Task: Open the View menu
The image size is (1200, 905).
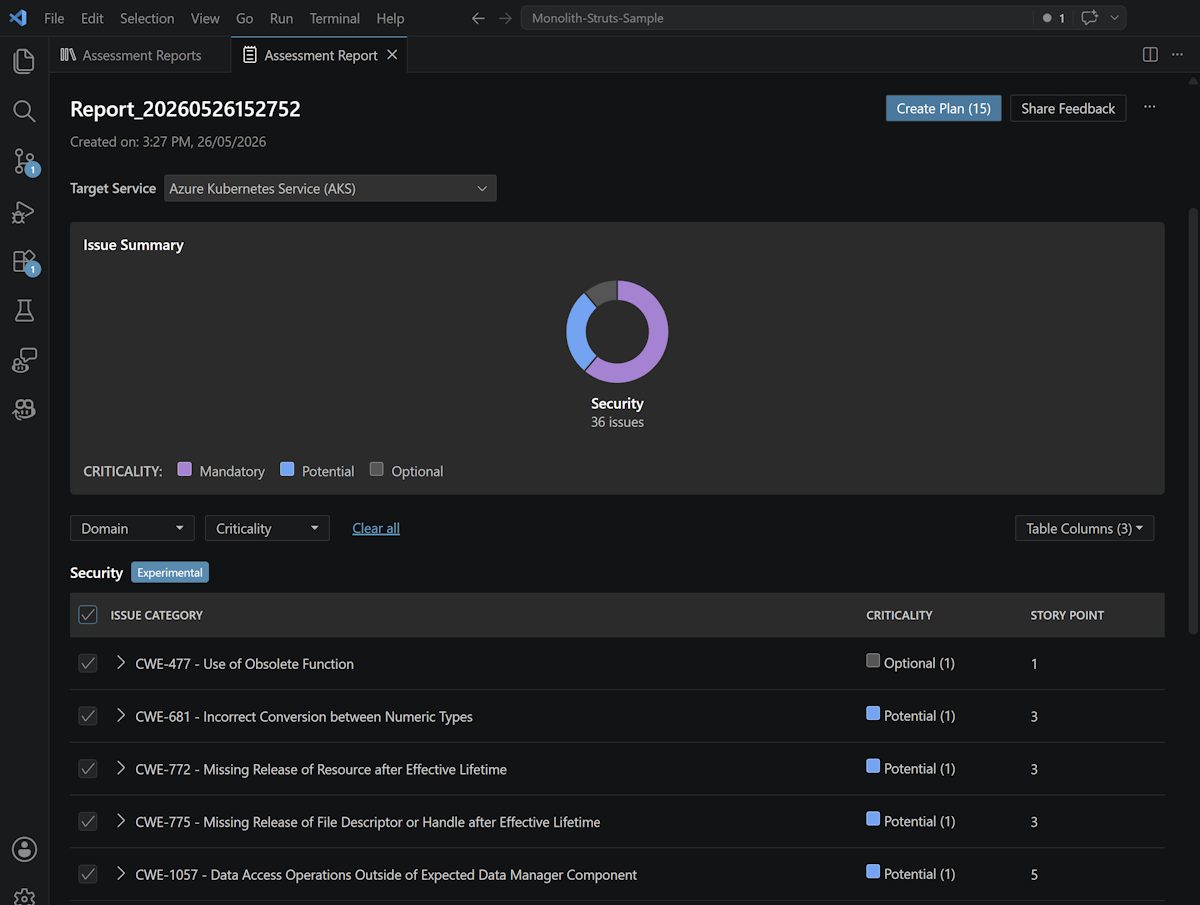Action: [x=205, y=18]
